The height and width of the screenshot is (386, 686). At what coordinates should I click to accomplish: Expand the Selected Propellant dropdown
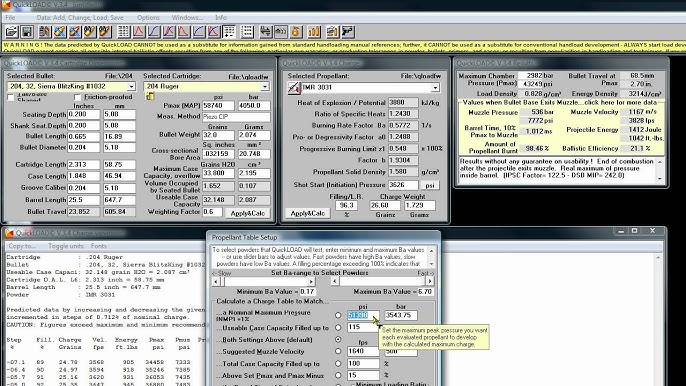pyautogui.click(x=435, y=88)
